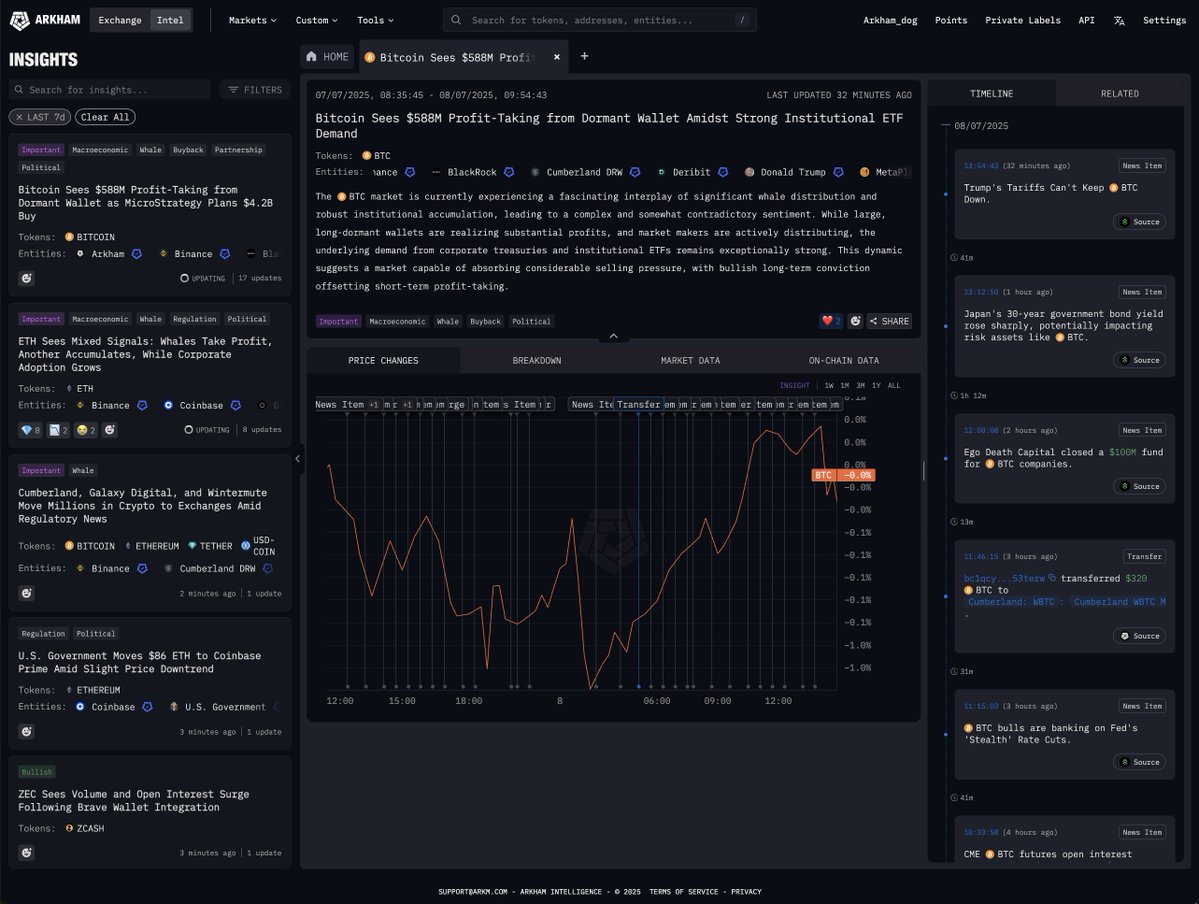
Task: Click the Transfer marker on the price chart
Action: pyautogui.click(x=638, y=405)
